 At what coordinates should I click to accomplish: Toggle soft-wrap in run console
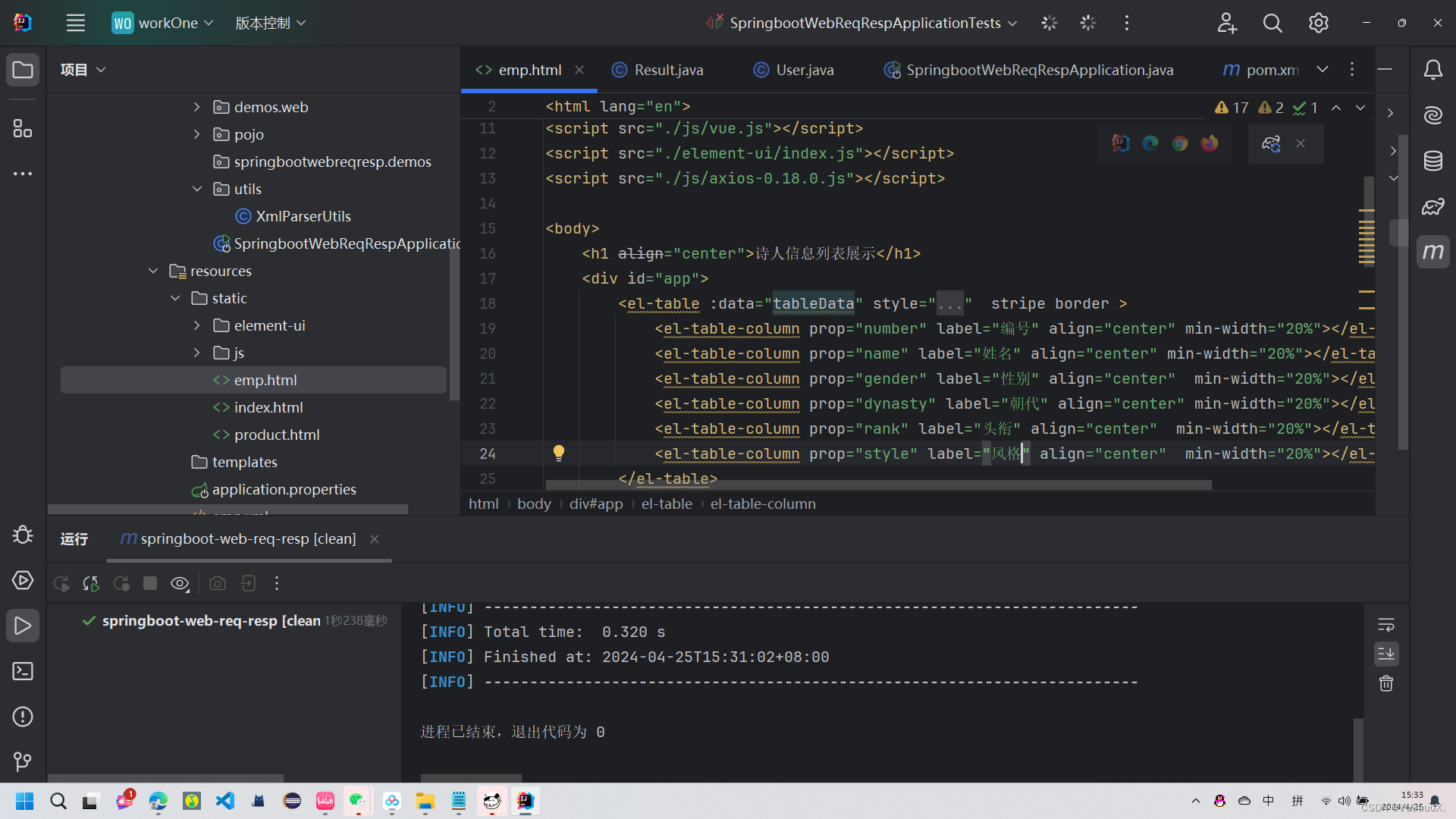click(x=1386, y=625)
